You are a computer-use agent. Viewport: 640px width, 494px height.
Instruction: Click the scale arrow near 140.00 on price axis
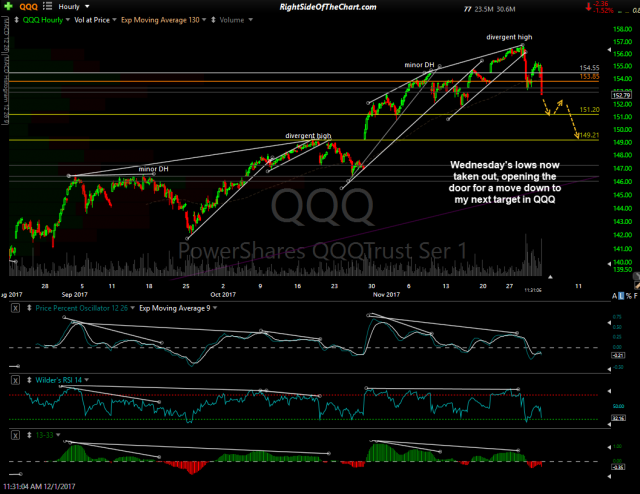(609, 263)
